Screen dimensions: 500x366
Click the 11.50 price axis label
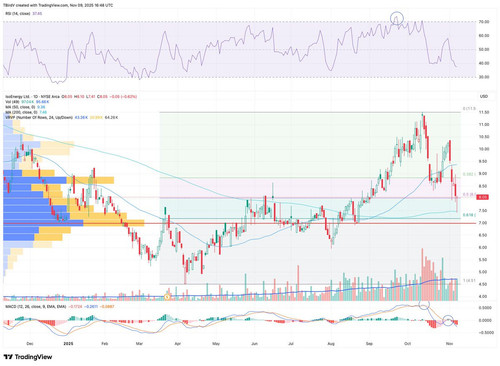tap(484, 112)
